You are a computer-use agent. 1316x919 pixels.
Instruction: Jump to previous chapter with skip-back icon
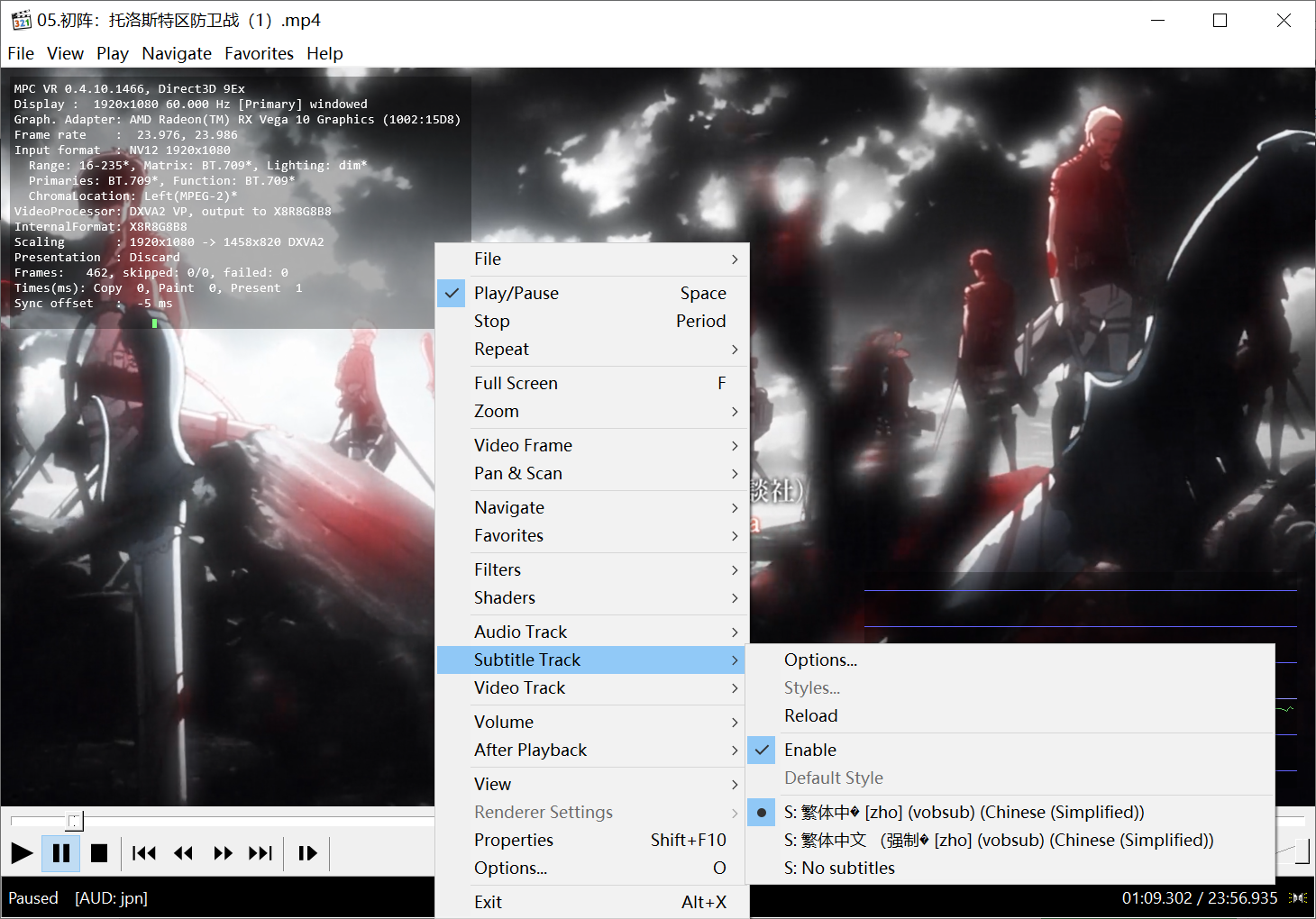[144, 853]
